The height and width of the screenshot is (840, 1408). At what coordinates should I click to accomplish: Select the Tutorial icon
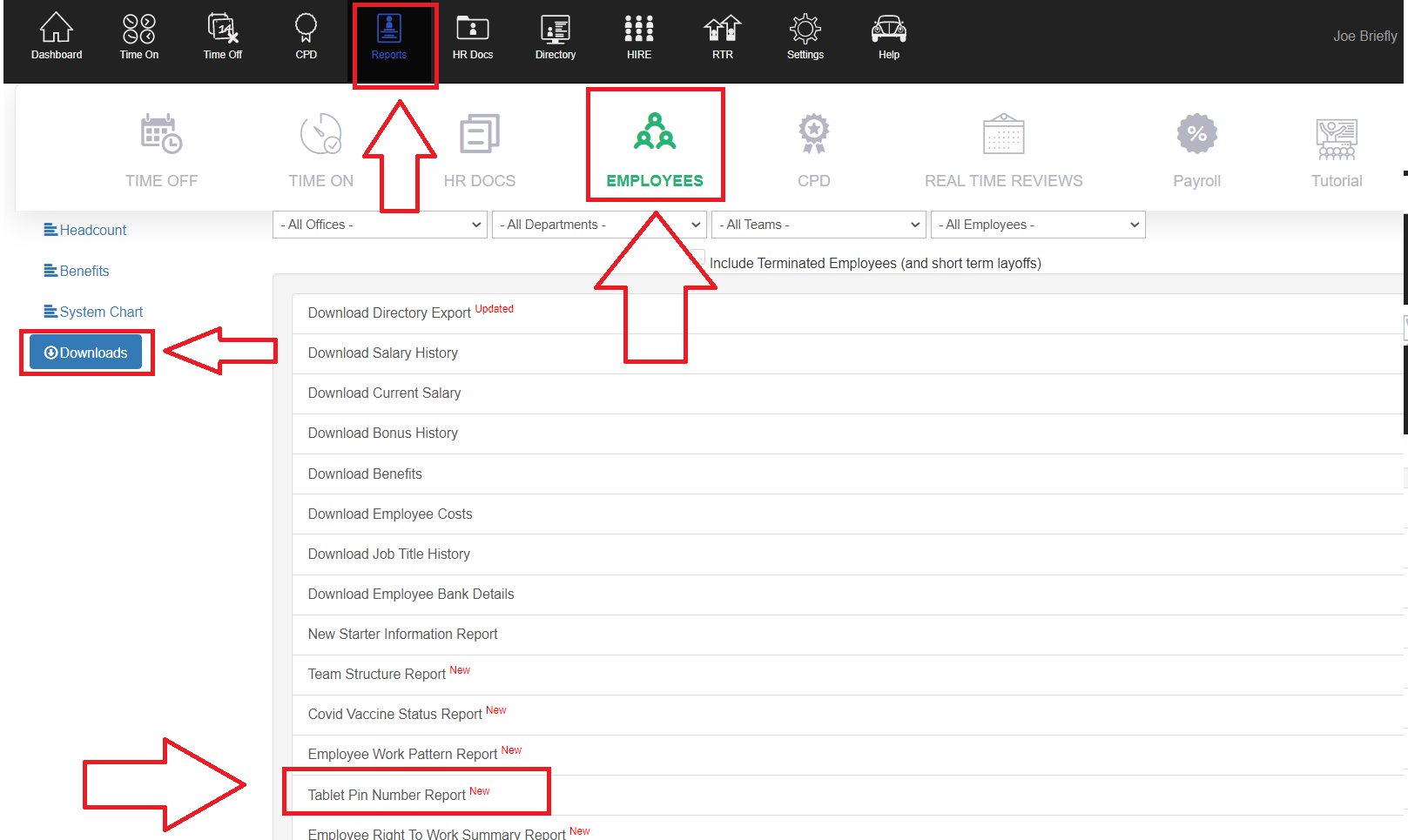coord(1336,148)
